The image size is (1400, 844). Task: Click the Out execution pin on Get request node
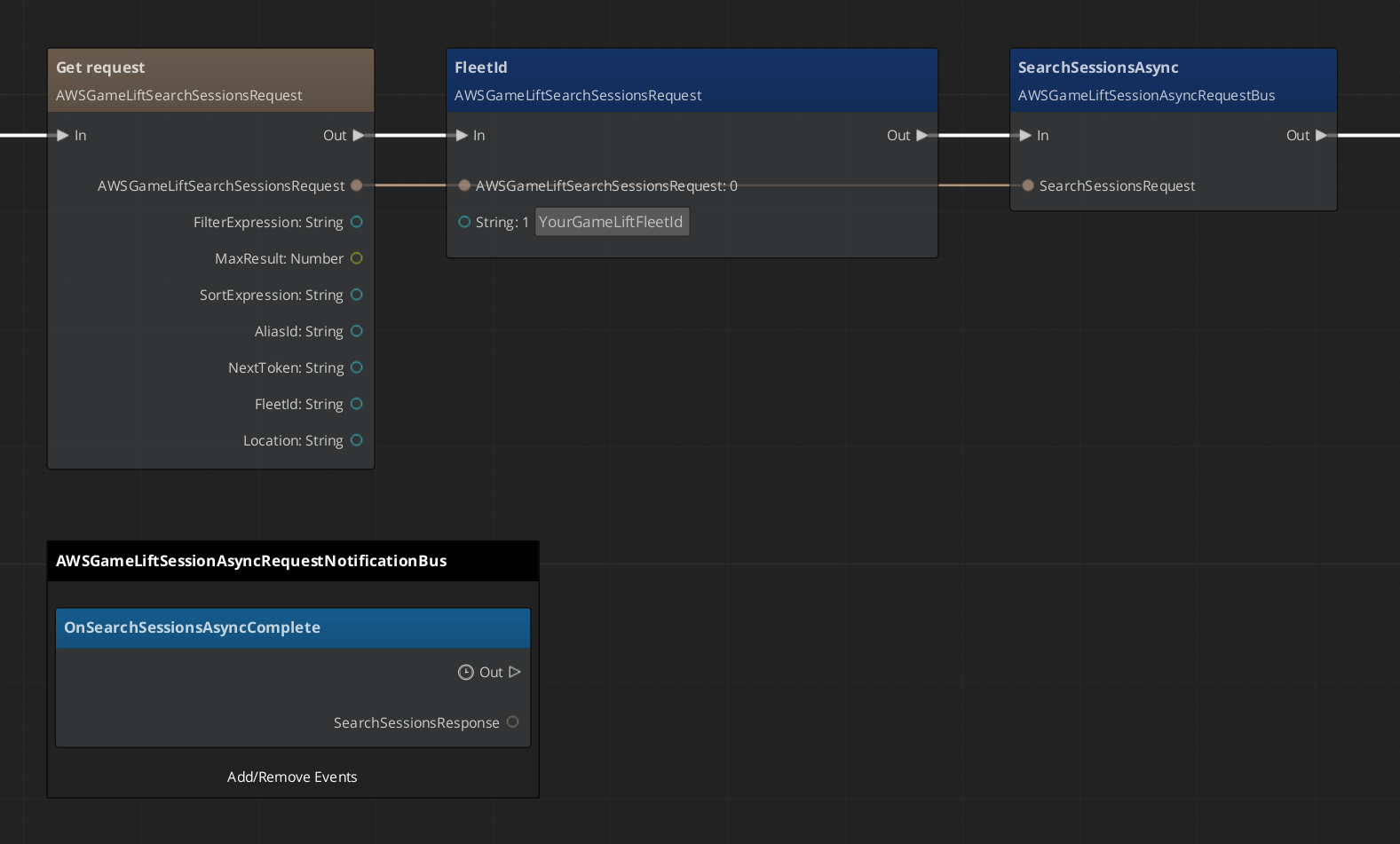tap(358, 136)
